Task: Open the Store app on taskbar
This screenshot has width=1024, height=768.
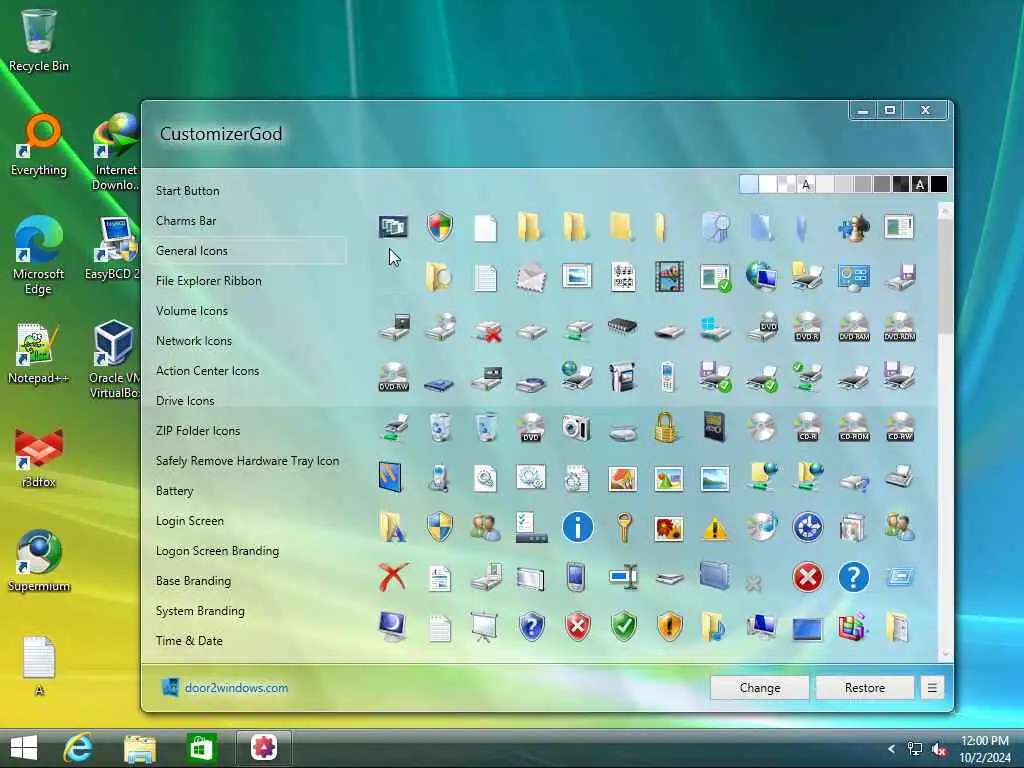Action: click(201, 748)
